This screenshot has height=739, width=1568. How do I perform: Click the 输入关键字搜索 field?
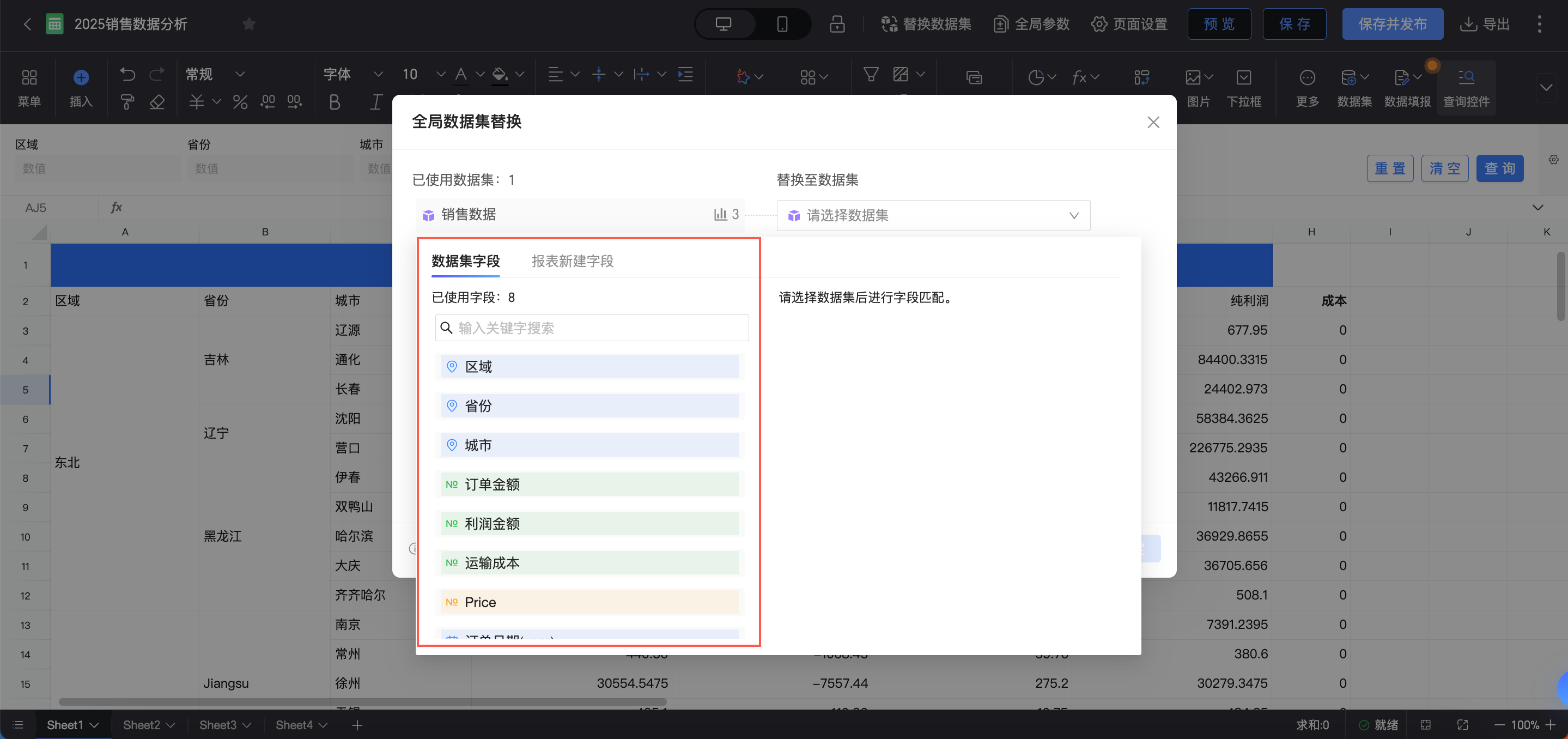[592, 328]
